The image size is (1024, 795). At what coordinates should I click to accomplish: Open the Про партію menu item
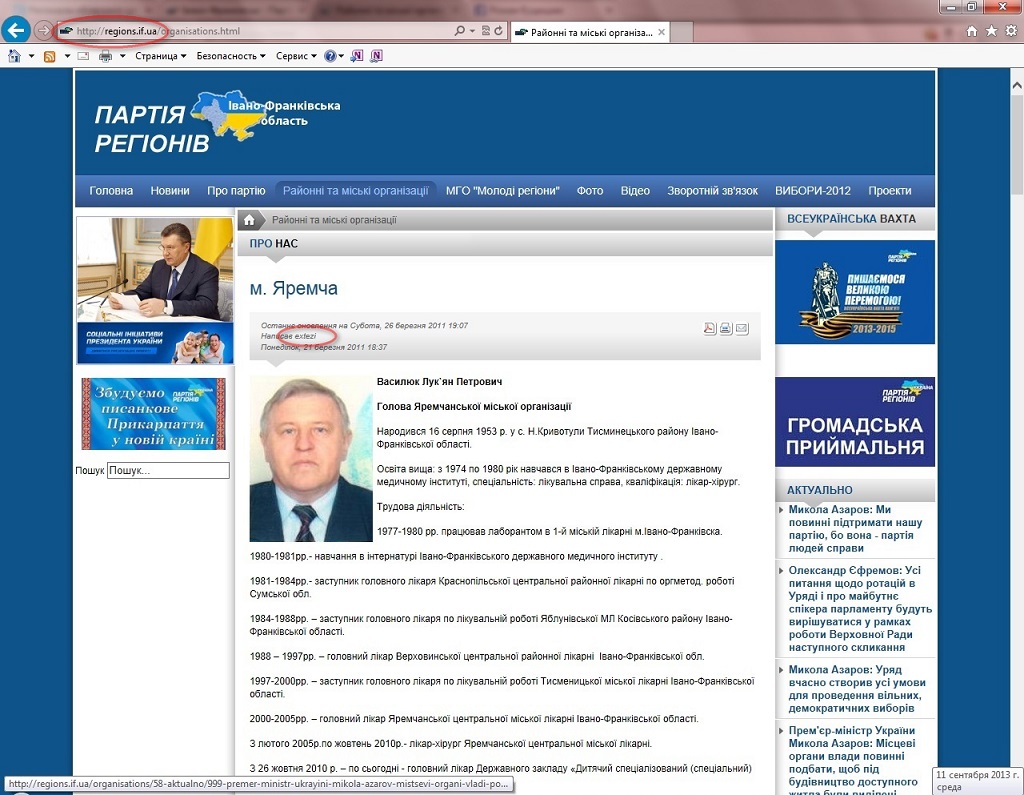(x=236, y=191)
